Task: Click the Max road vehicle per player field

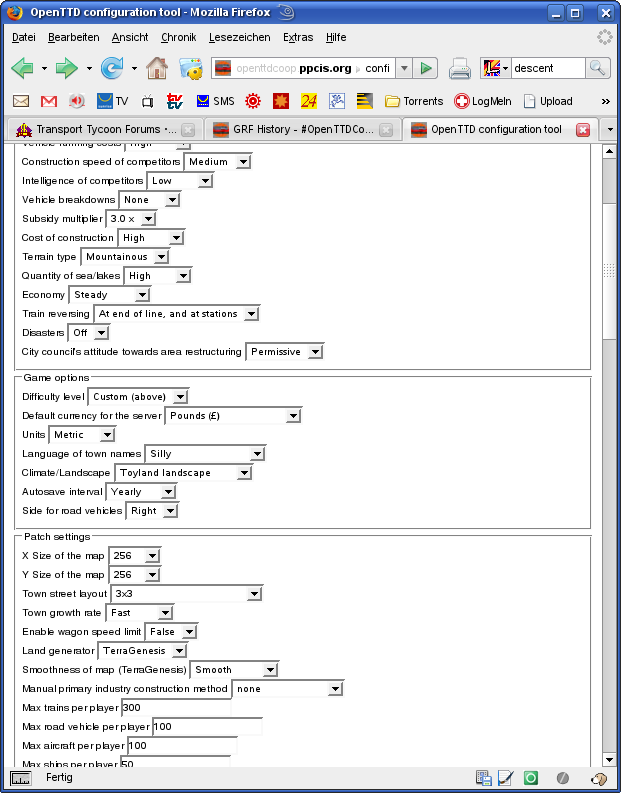Action: (x=207, y=727)
